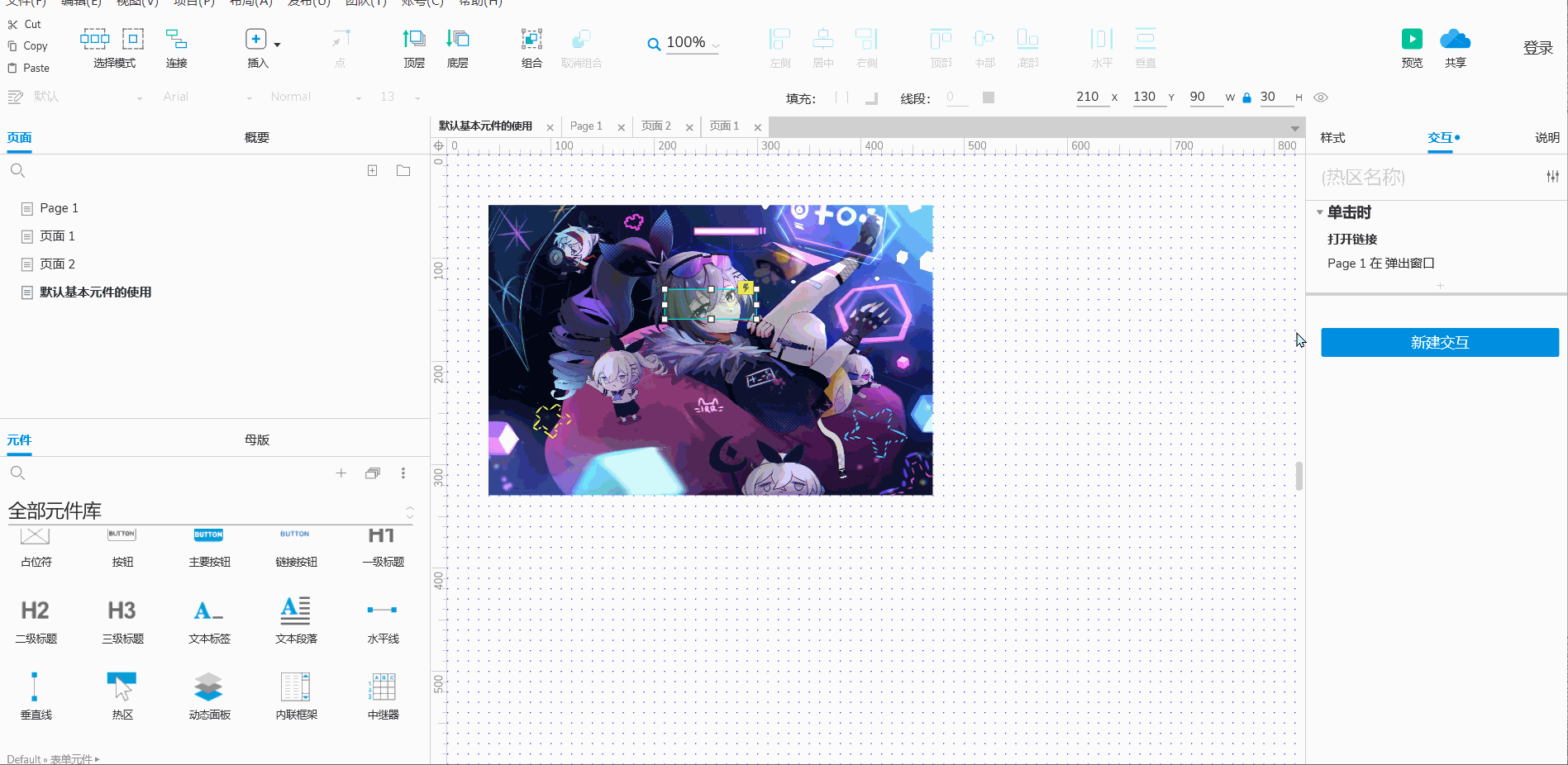
Task: Click the X position field showing 210
Action: point(1090,97)
